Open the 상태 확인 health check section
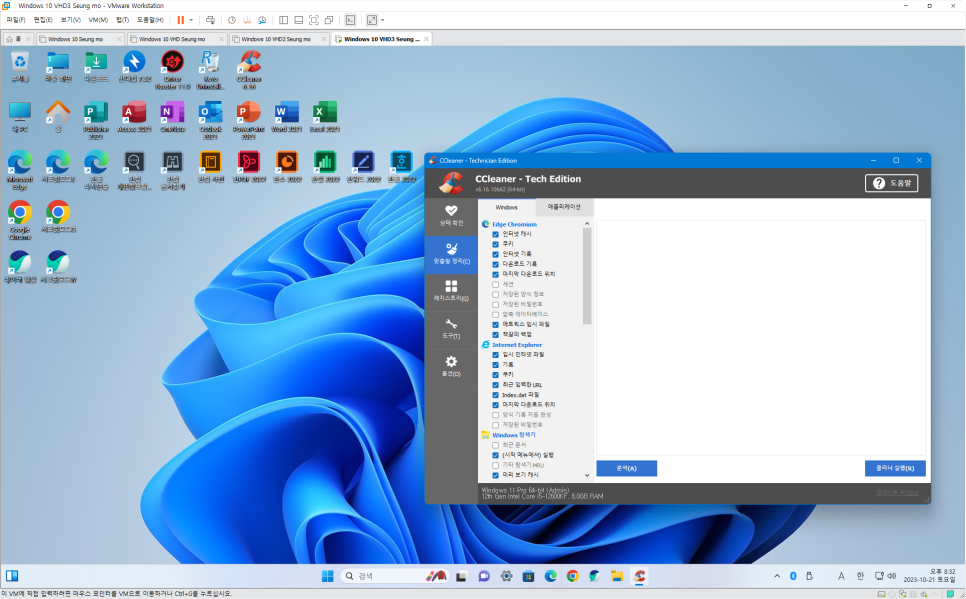Screen dimensions: 966x599 tap(451, 216)
